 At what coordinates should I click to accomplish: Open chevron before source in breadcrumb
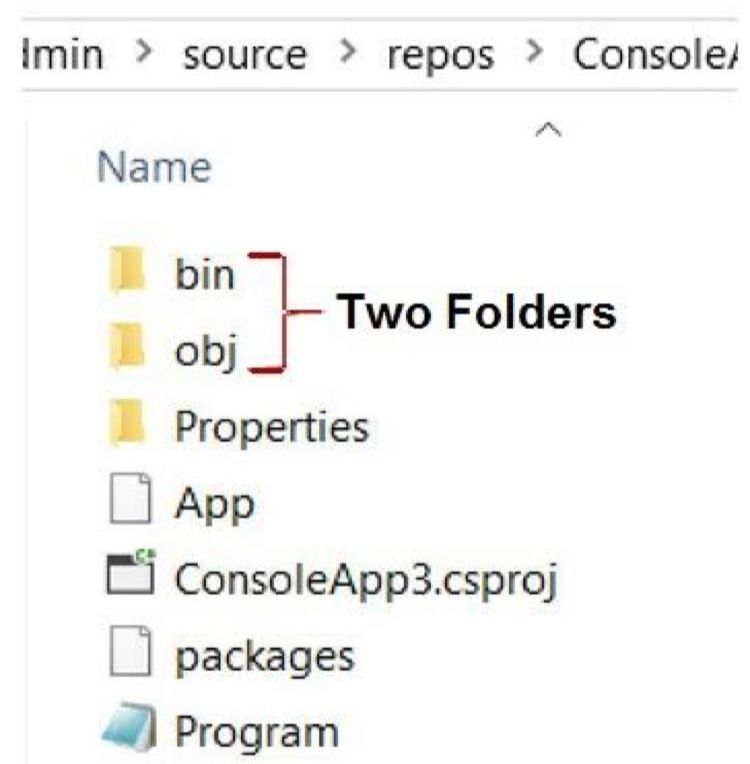[144, 51]
